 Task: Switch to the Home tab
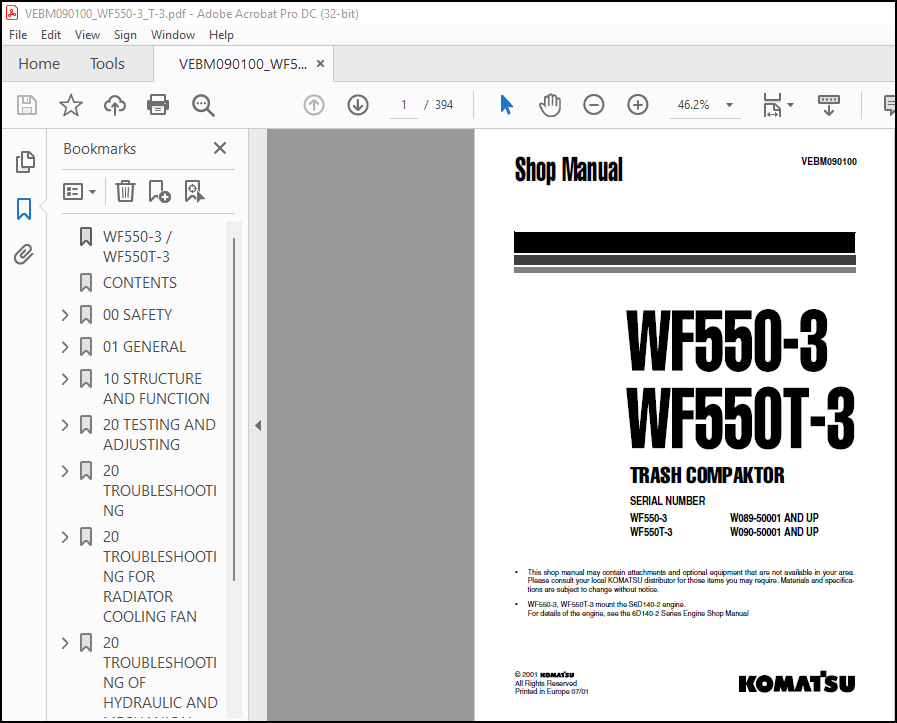tap(39, 63)
